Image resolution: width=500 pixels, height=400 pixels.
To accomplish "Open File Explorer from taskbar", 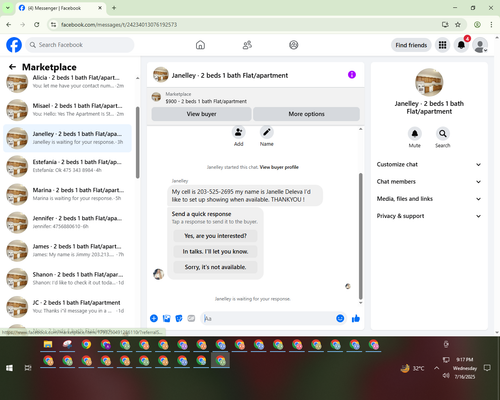I will coord(48,345).
